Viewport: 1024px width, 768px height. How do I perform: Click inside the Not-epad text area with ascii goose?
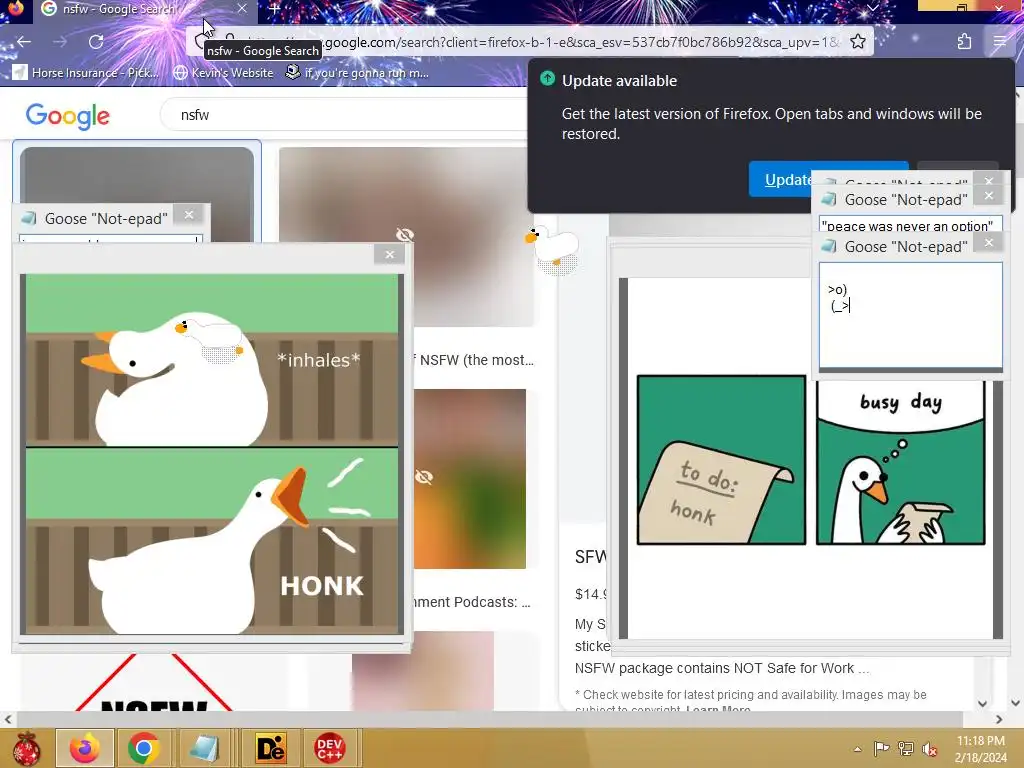point(910,315)
